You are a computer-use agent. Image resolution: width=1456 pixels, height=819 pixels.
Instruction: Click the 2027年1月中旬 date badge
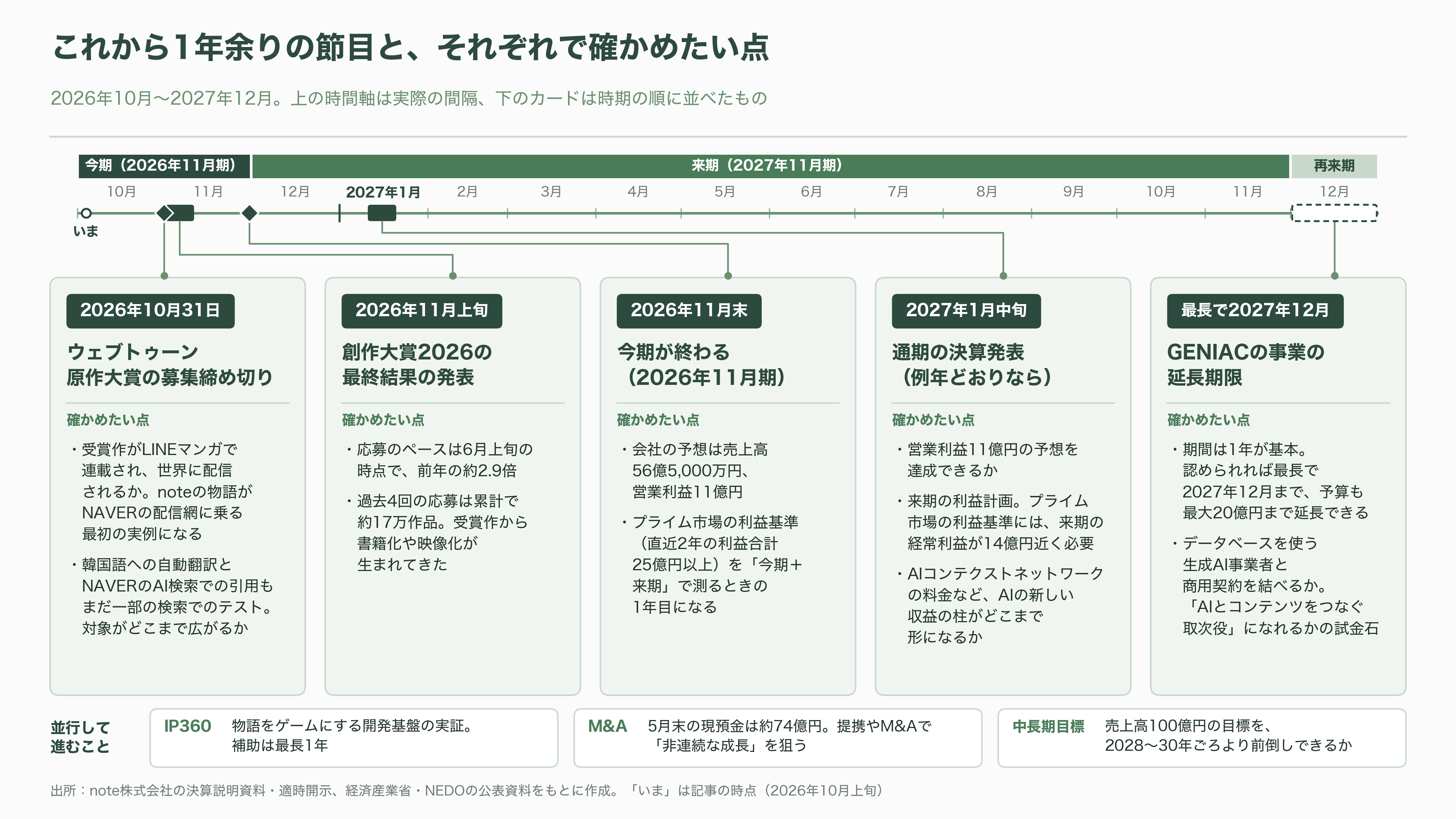[x=966, y=310]
